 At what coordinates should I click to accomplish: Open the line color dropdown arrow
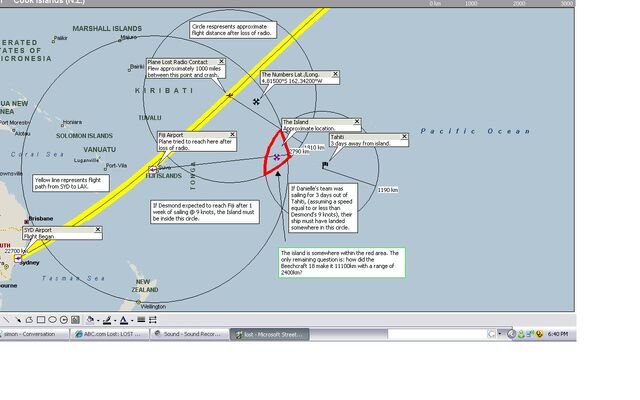115,320
